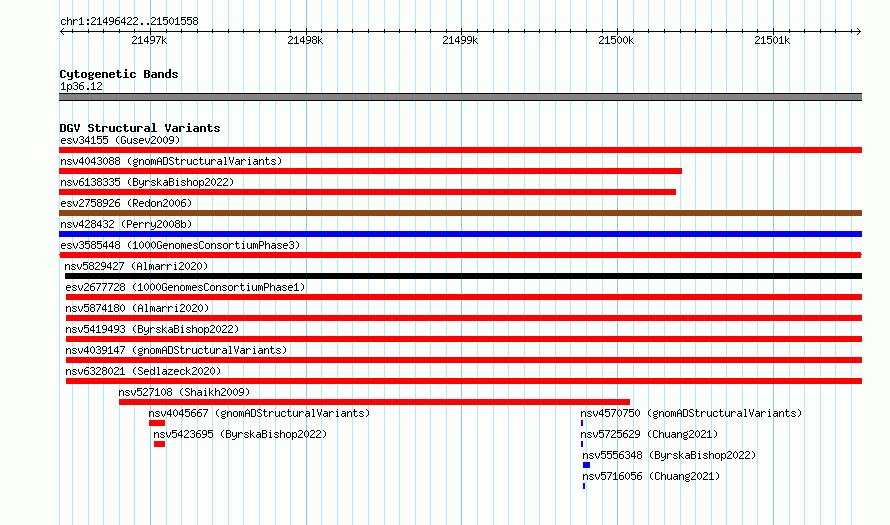Select blue nsv5556348 (ByrskaBishop2022) block
Image resolution: width=890 pixels, height=525 pixels.
(x=586, y=465)
